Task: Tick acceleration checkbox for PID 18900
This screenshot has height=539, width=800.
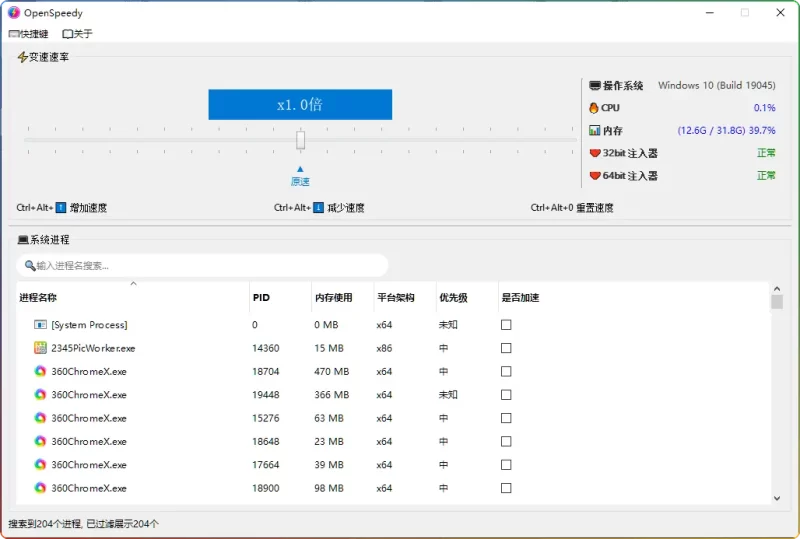Action: 506,488
